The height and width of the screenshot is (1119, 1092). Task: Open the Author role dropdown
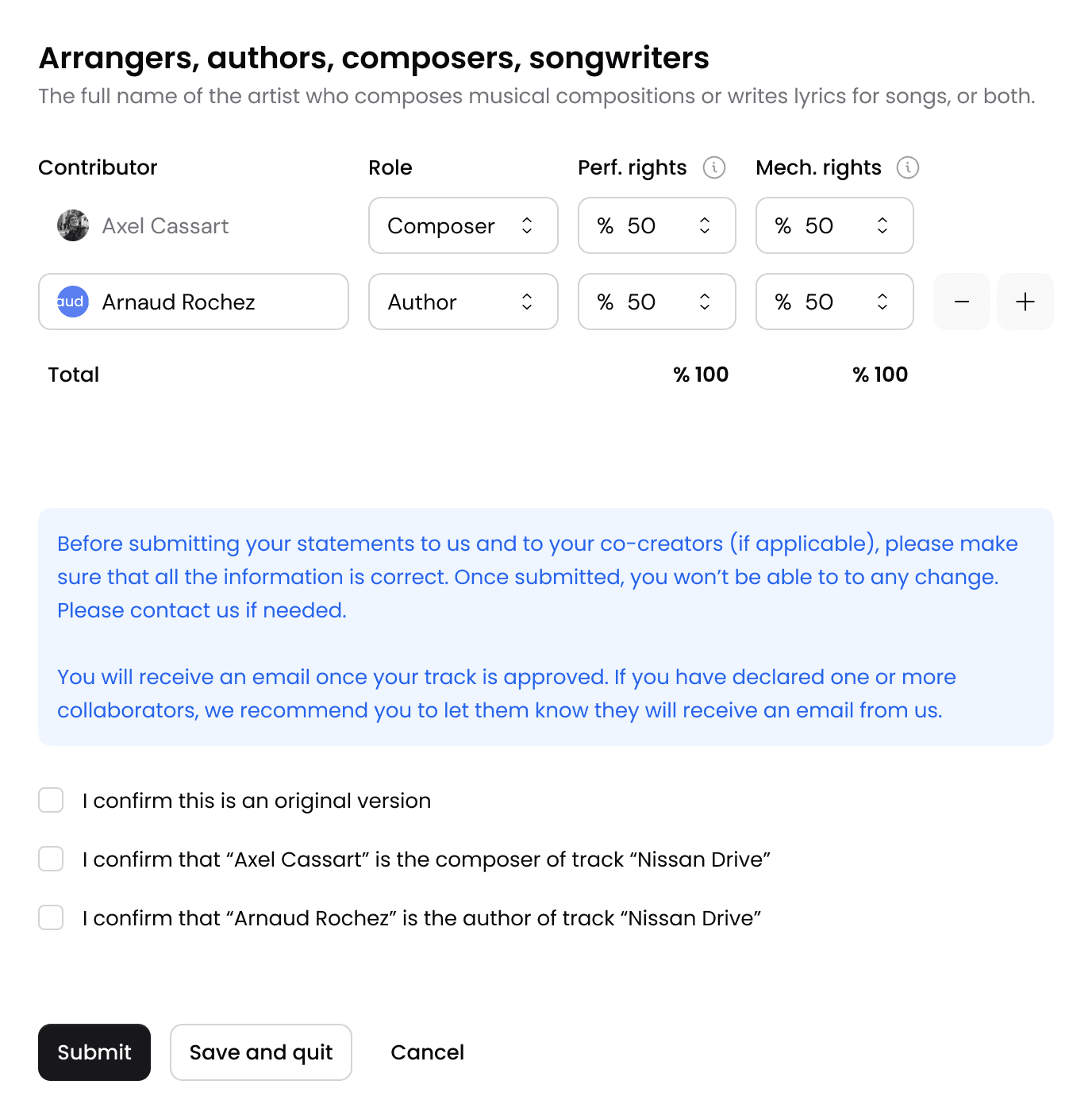click(463, 302)
